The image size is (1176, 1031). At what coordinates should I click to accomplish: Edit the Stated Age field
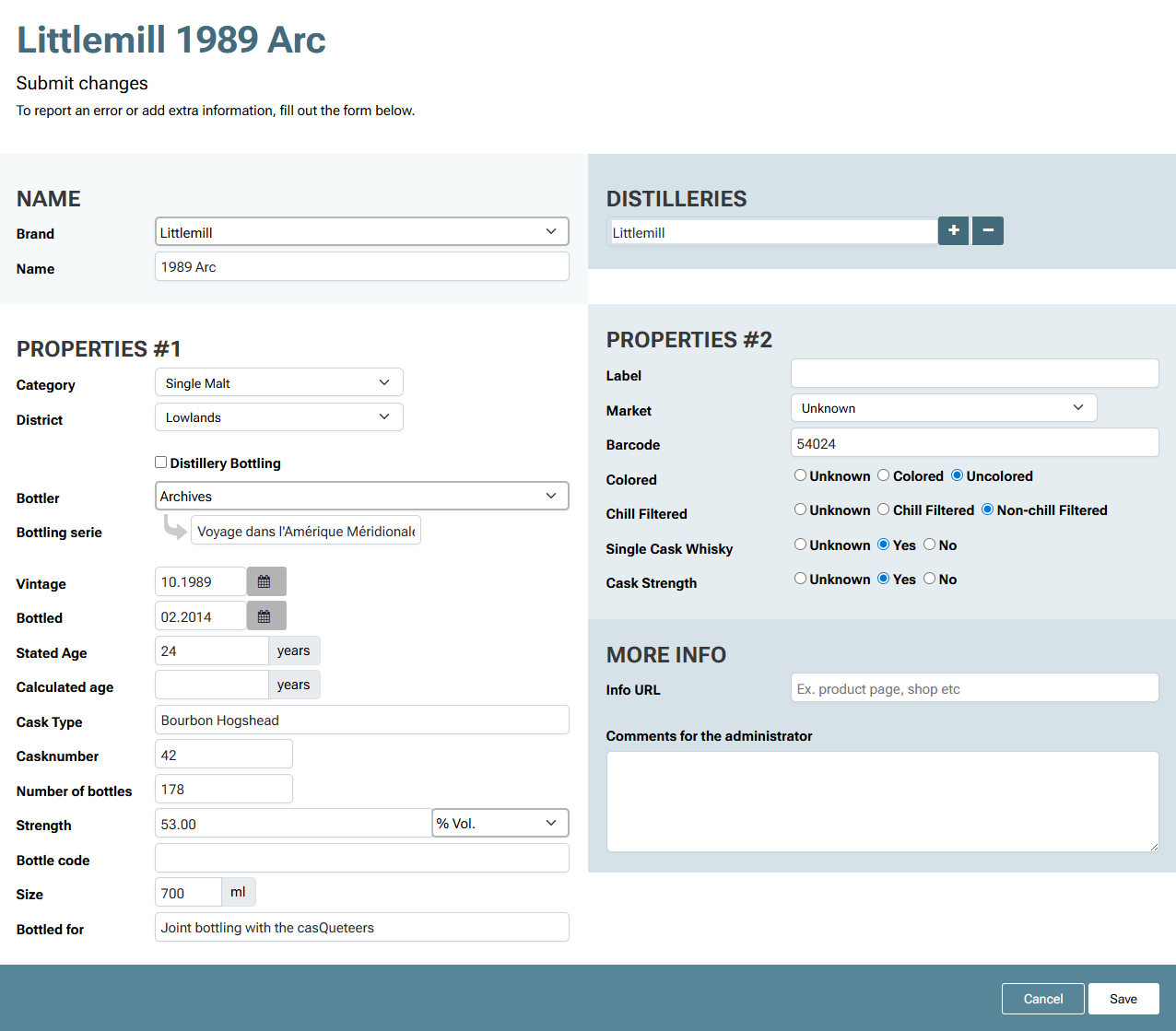click(211, 650)
